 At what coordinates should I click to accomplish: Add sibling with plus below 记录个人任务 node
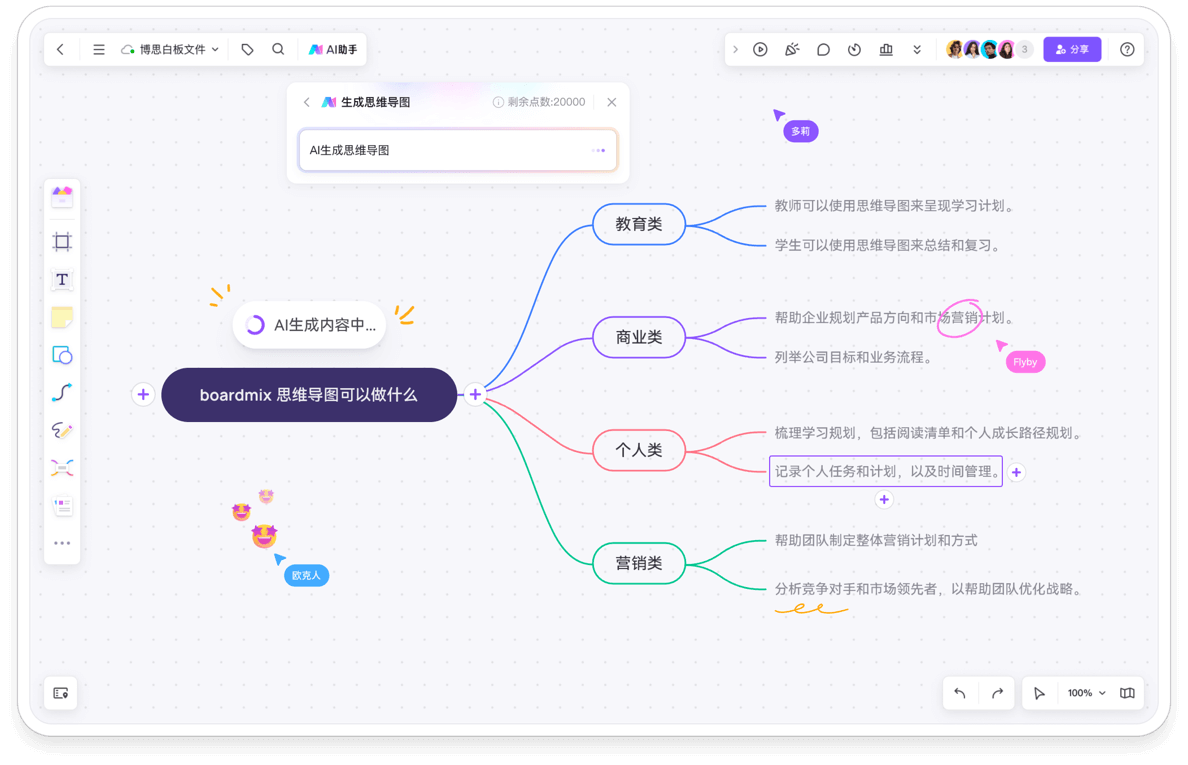[884, 500]
